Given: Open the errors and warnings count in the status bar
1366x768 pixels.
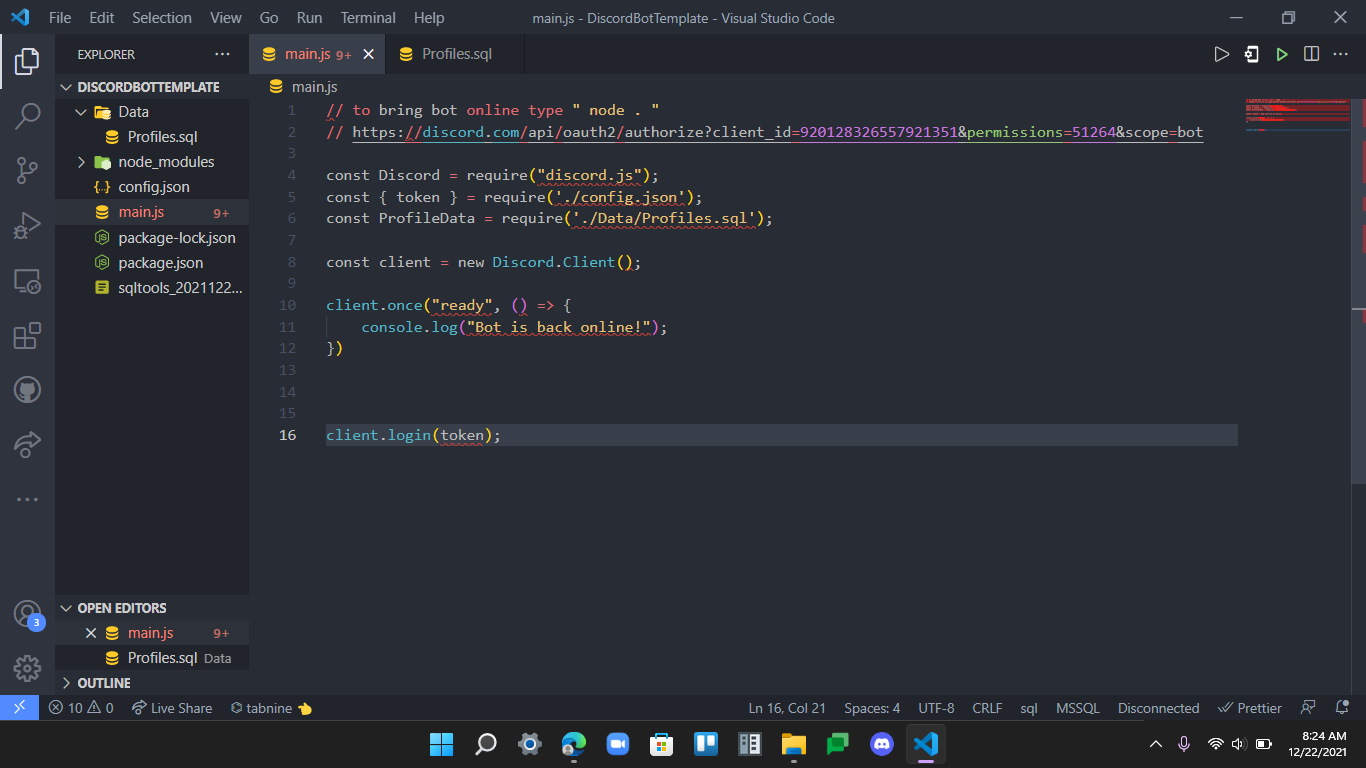Looking at the screenshot, I should [x=81, y=708].
